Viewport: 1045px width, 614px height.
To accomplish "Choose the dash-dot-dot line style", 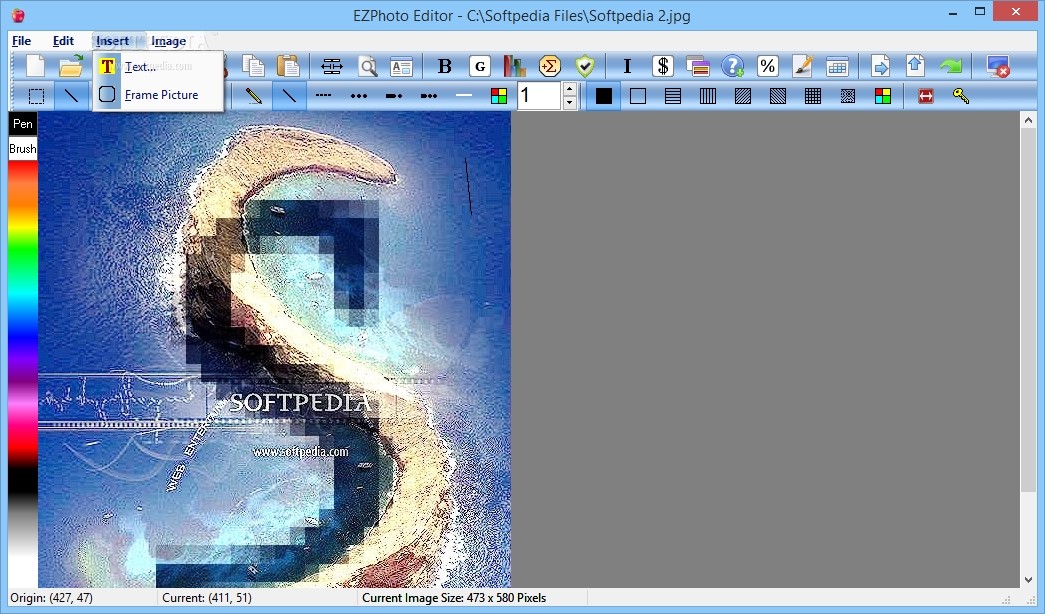I will click(429, 96).
